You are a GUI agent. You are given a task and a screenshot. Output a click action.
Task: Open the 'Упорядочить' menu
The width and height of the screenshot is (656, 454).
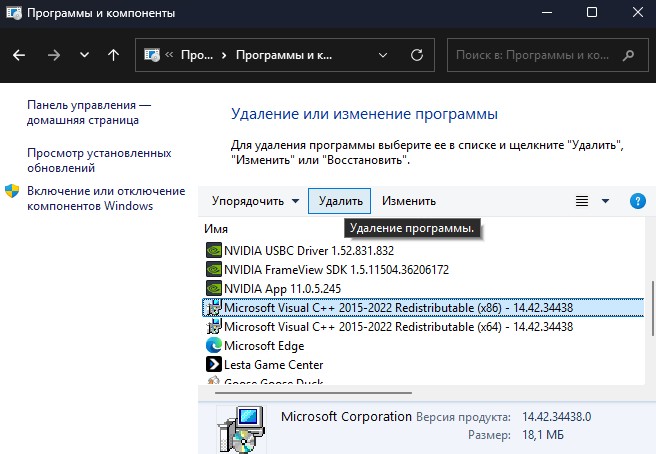[x=255, y=201]
